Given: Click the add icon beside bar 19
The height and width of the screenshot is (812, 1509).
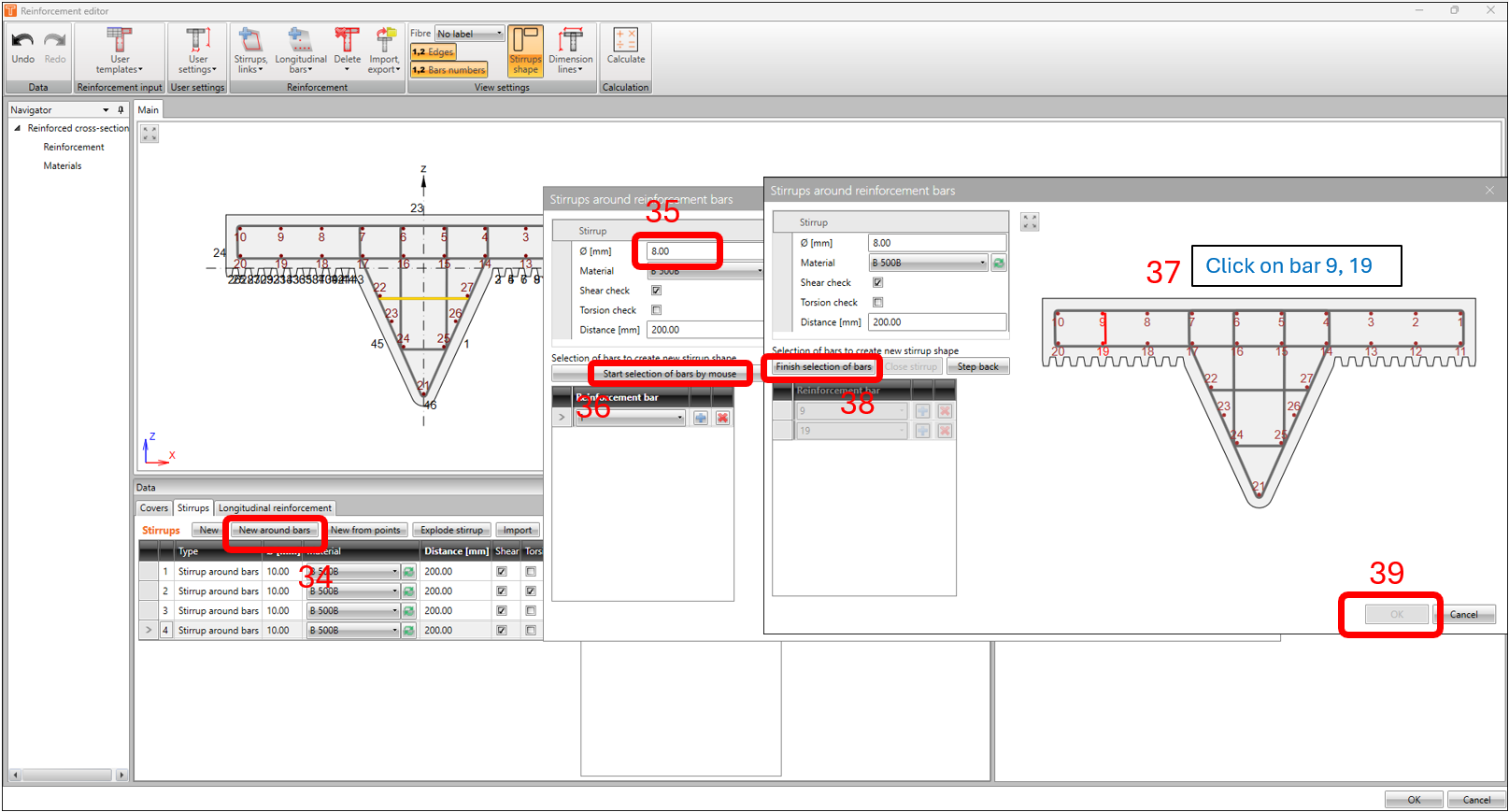Looking at the screenshot, I should (x=922, y=431).
